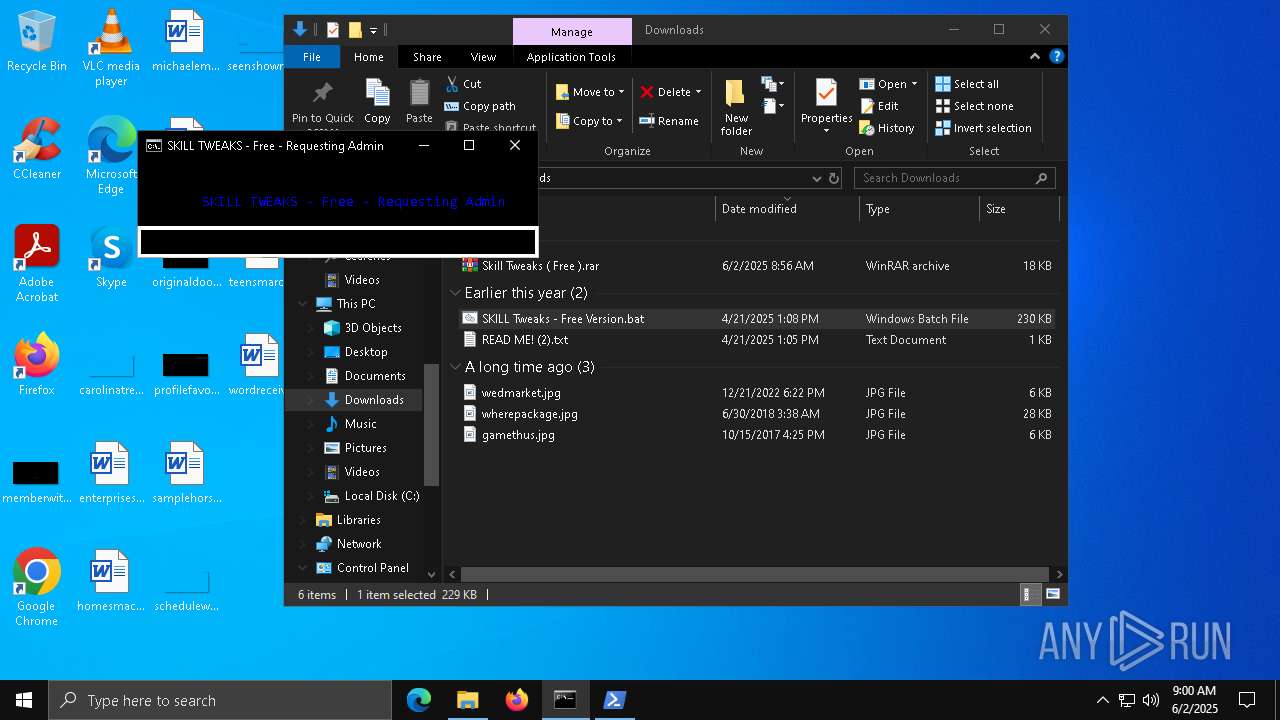Image resolution: width=1280 pixels, height=720 pixels.
Task: Open the Application Tools tab
Action: coord(571,57)
